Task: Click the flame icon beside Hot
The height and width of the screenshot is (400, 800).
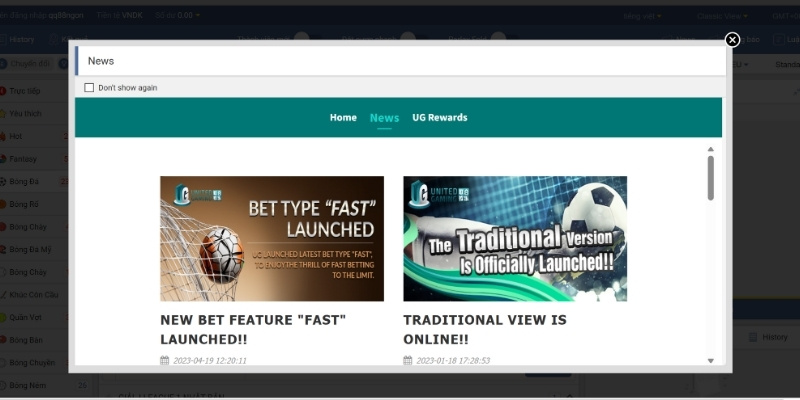Action: (x=3, y=136)
